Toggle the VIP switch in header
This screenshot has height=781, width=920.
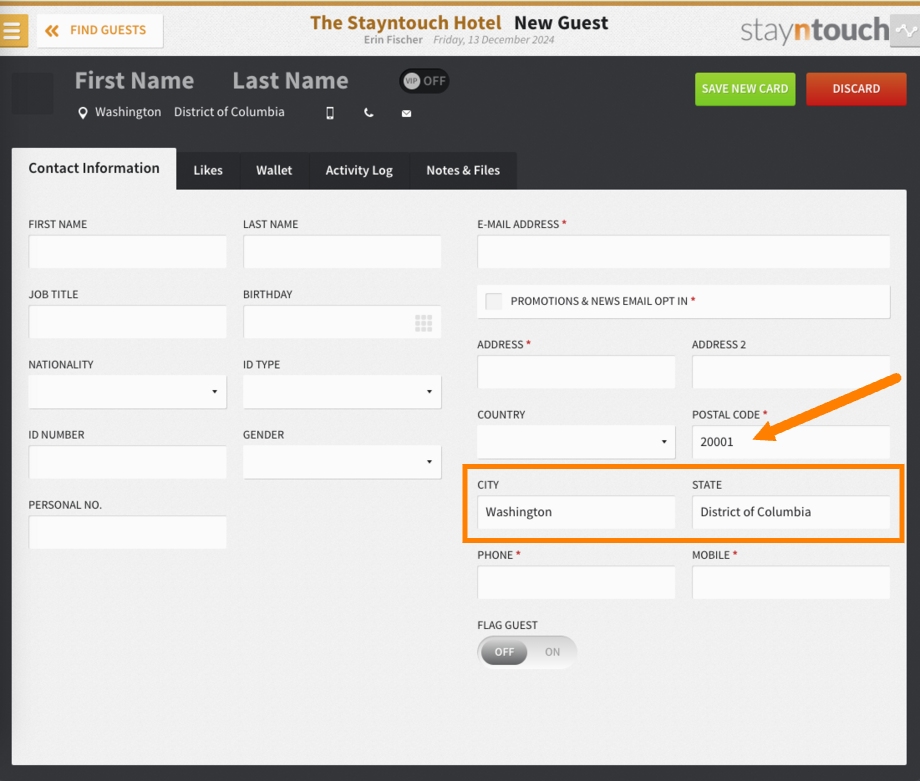tap(425, 81)
